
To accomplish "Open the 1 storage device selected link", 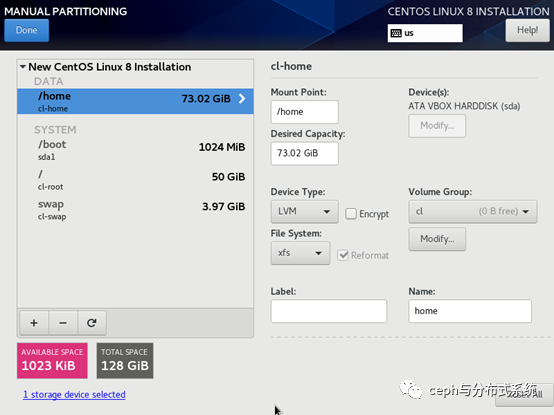I will 74,395.
